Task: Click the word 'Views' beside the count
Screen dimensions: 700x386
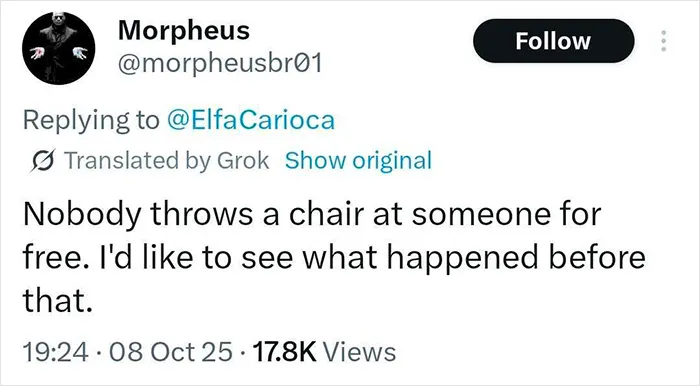Action: tap(359, 352)
